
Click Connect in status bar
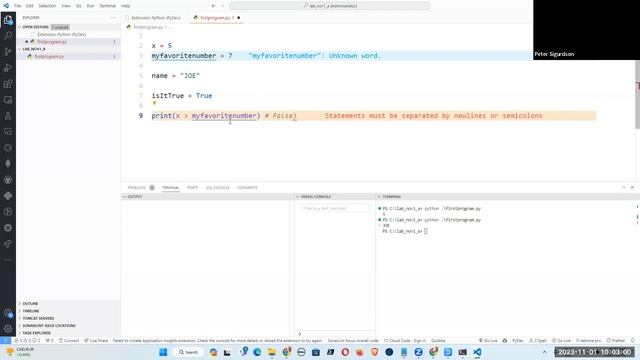(69, 340)
